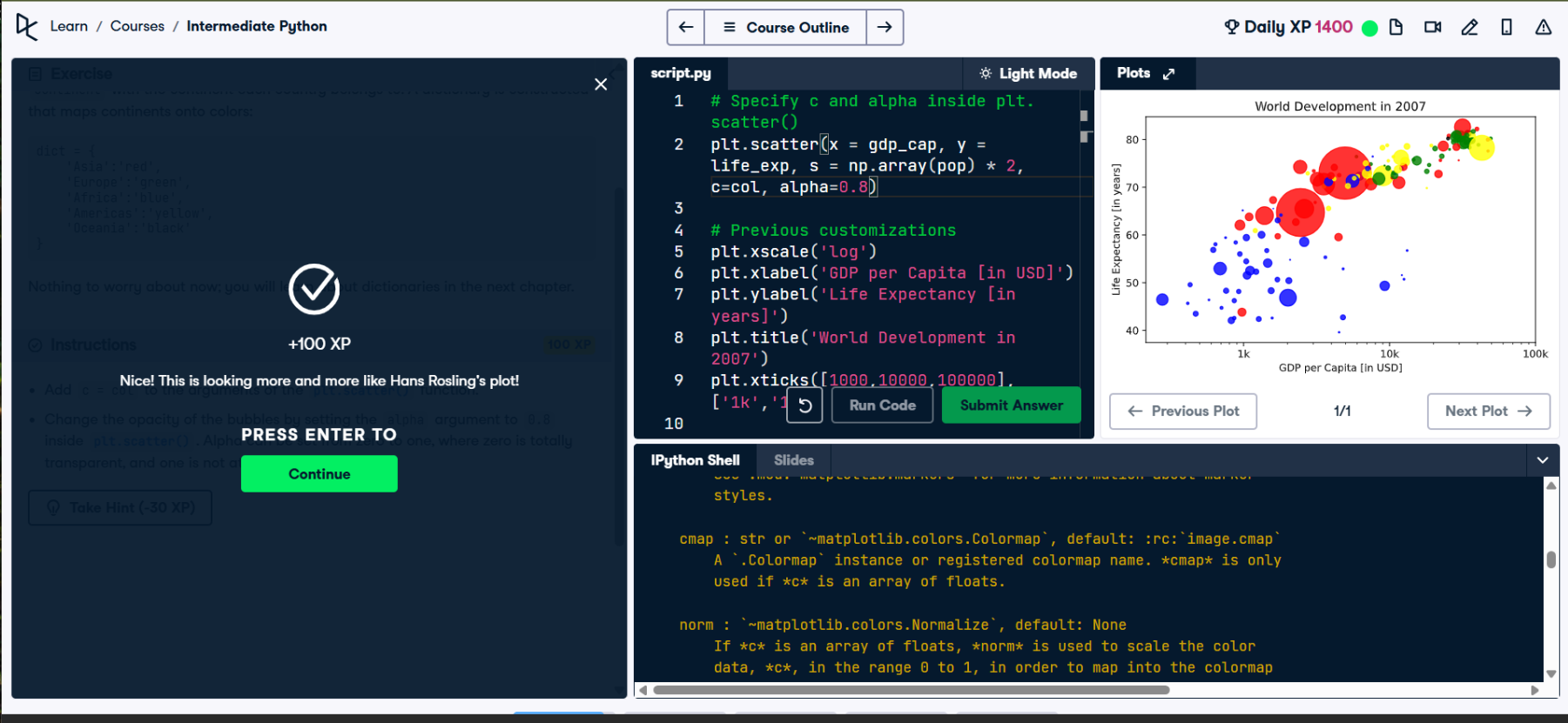
Task: Open the DataCamp logo home icon
Action: tap(27, 27)
